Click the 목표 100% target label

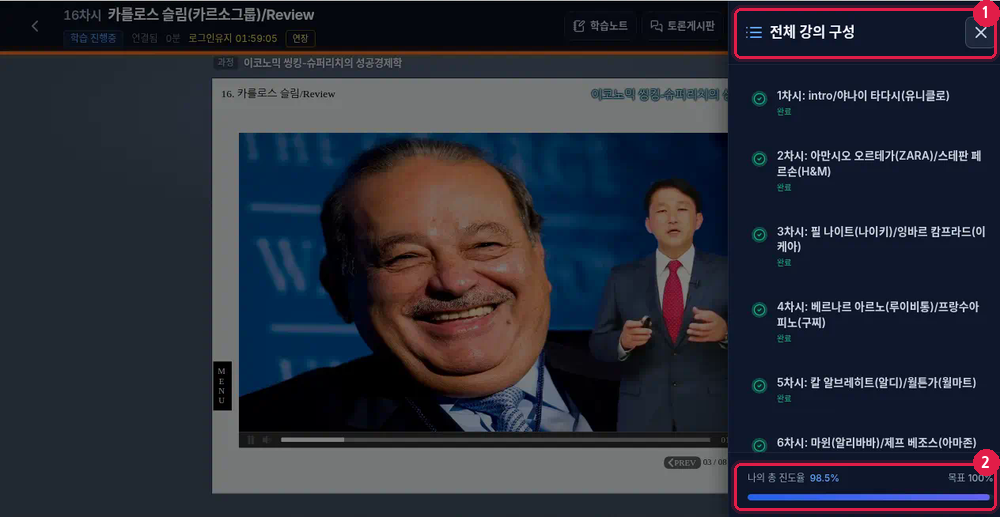point(970,477)
